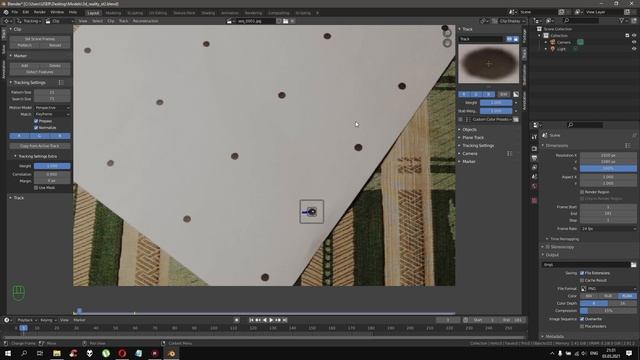The height and width of the screenshot is (360, 640).
Task: Hide the Light with its eye icon
Action: click(634, 49)
